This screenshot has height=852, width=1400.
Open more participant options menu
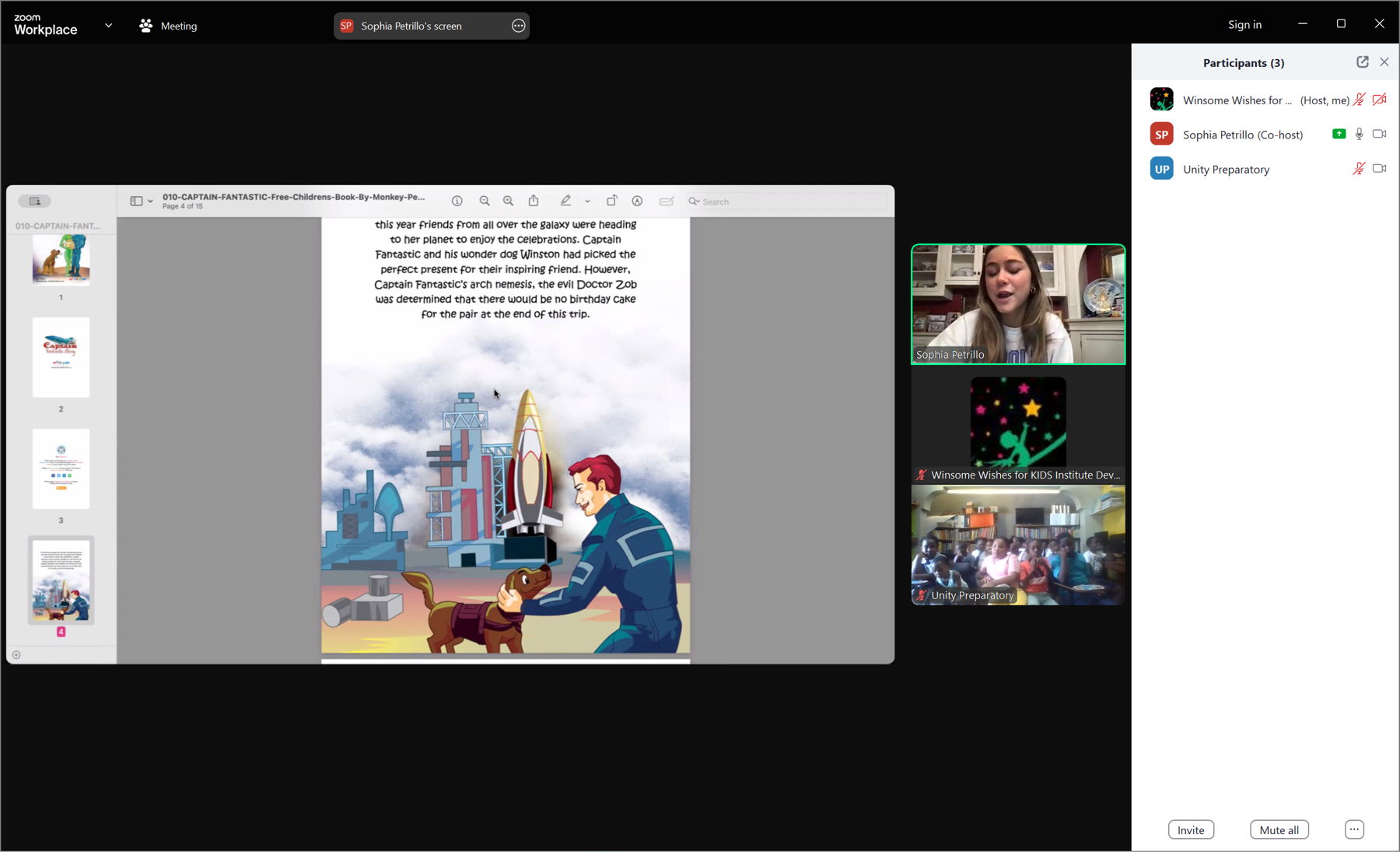point(1354,829)
